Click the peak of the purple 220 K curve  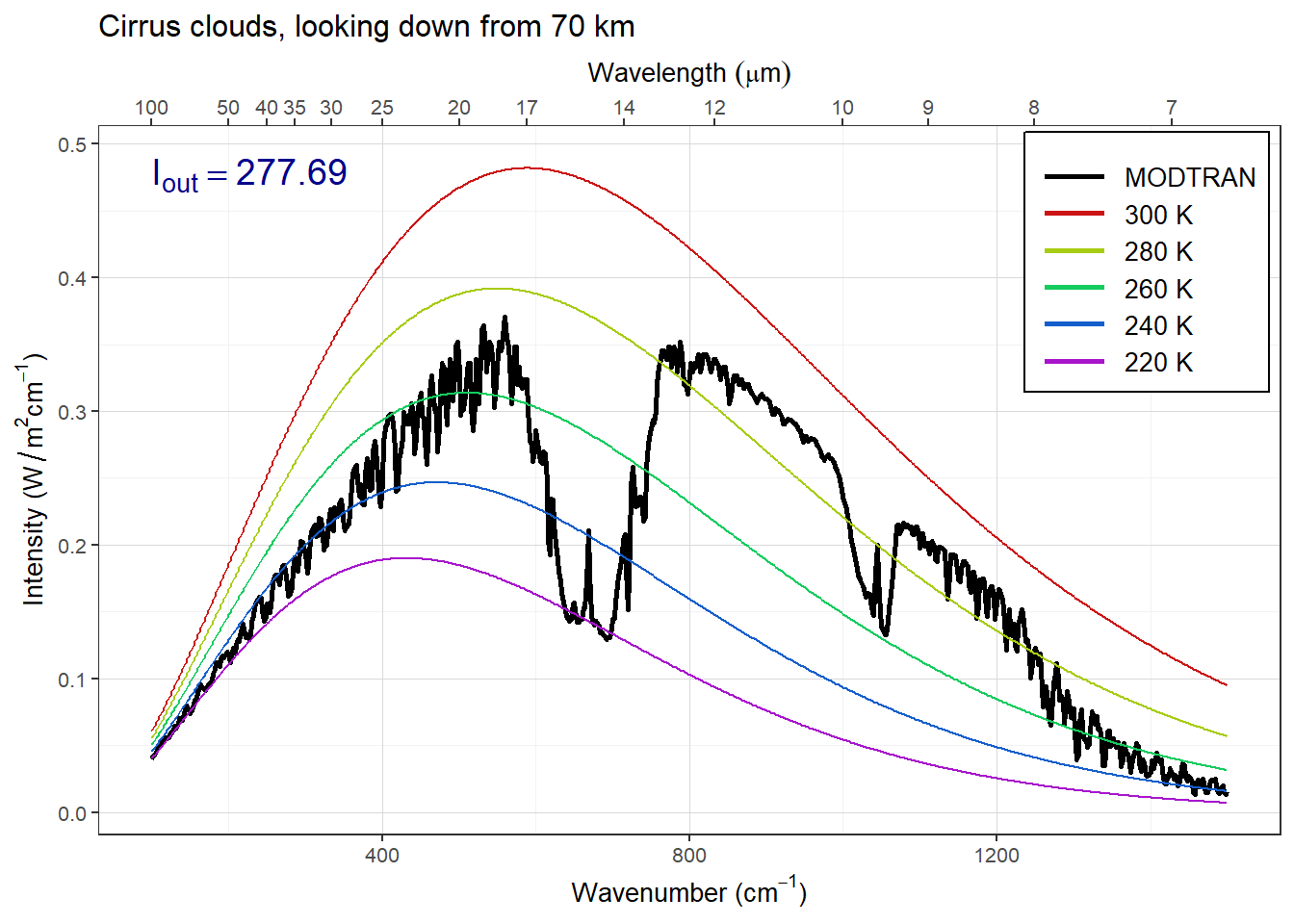click(405, 558)
